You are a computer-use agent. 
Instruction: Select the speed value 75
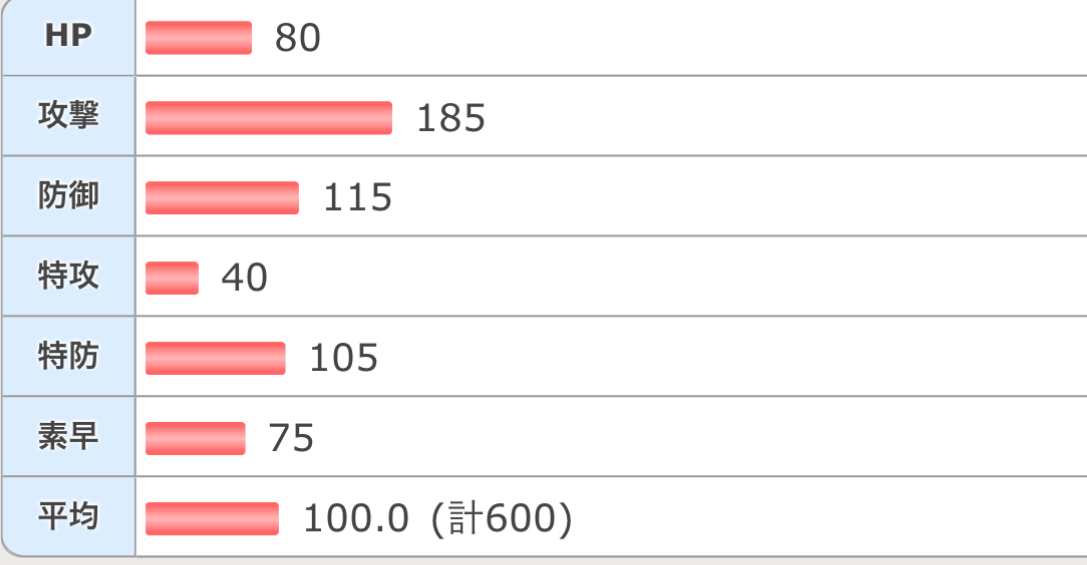point(291,438)
